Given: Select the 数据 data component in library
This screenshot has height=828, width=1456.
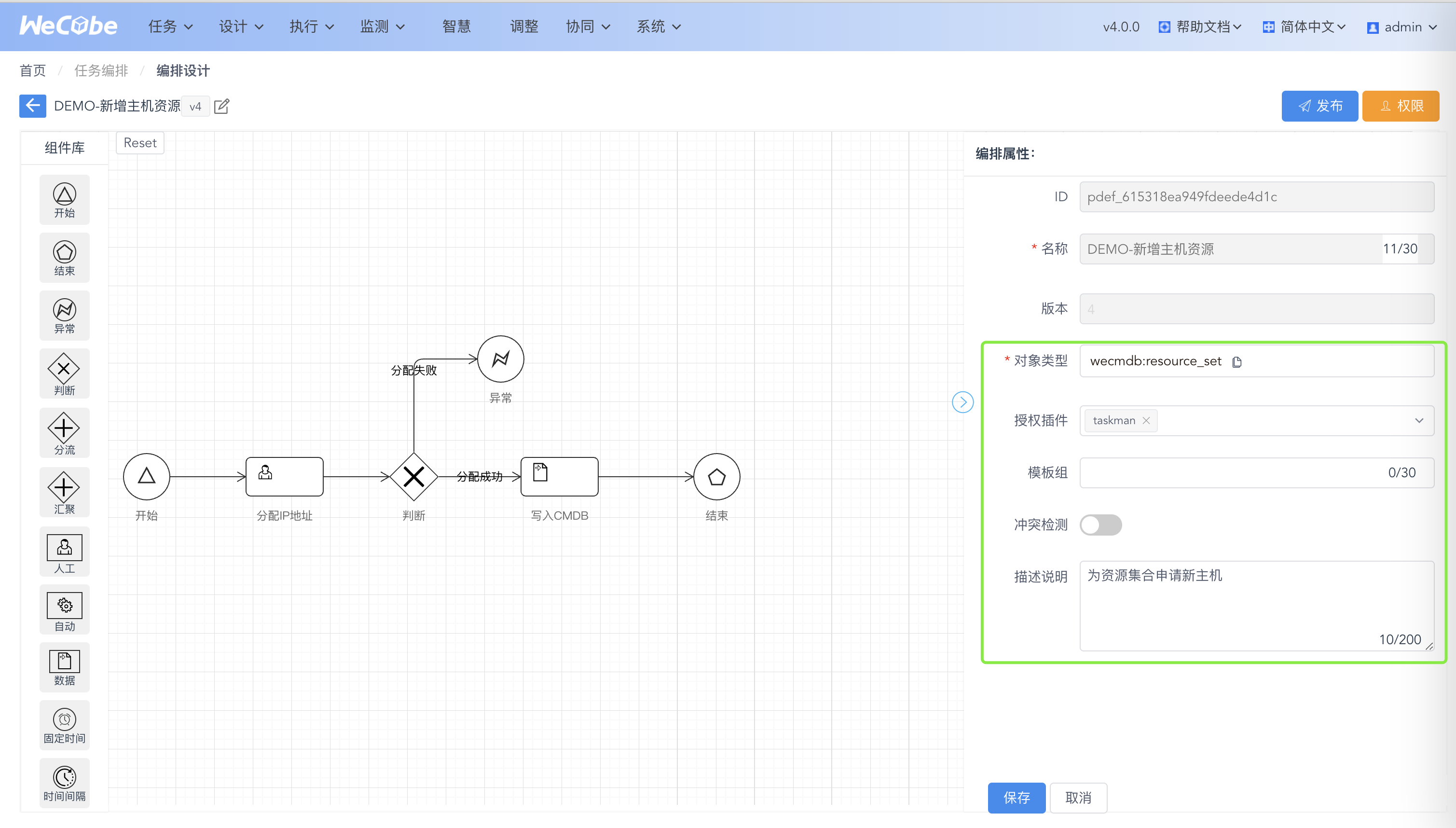Looking at the screenshot, I should [64, 668].
